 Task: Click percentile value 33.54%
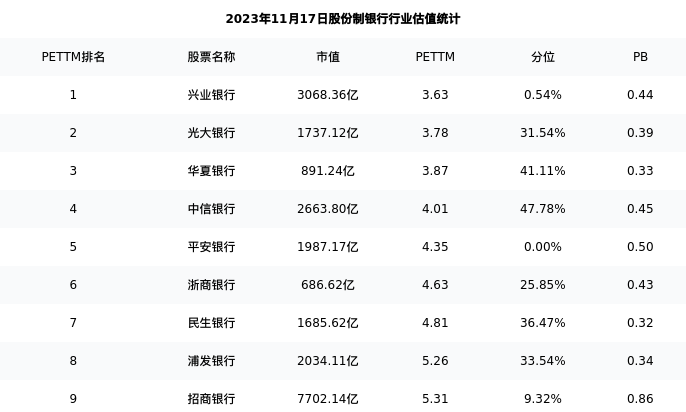pos(542,361)
